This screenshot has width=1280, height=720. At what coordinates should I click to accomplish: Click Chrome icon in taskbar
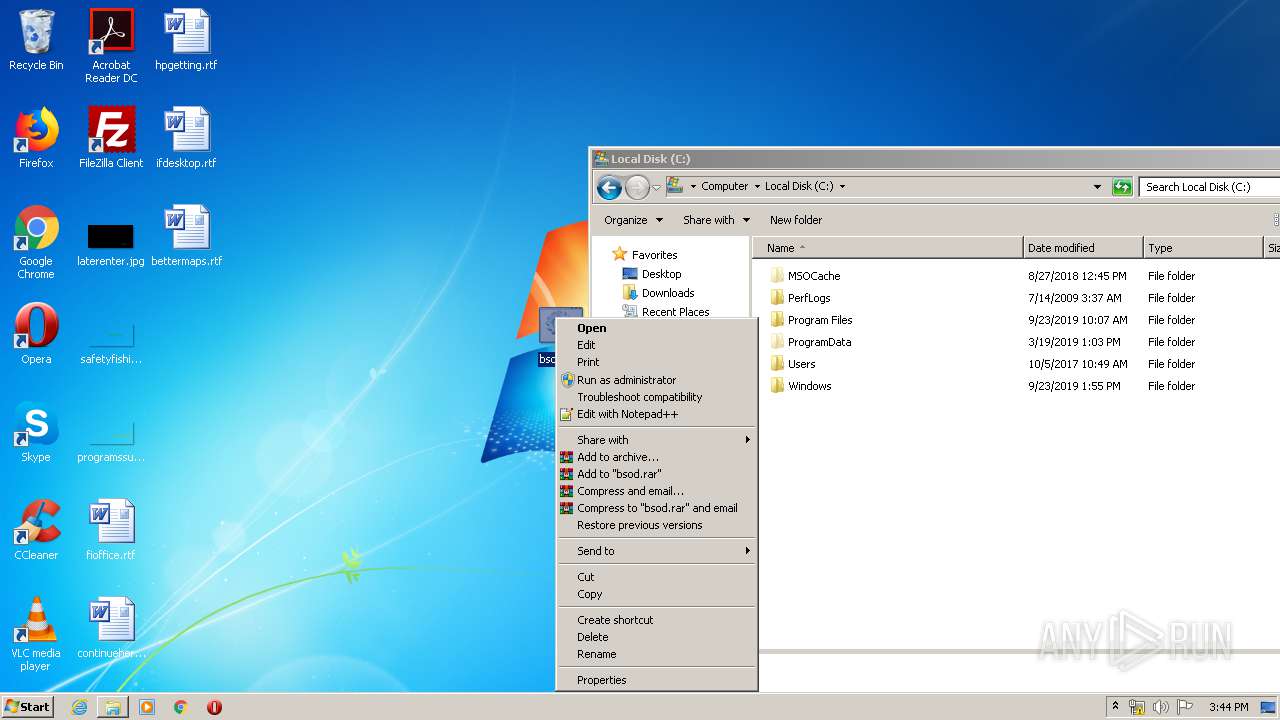point(181,707)
